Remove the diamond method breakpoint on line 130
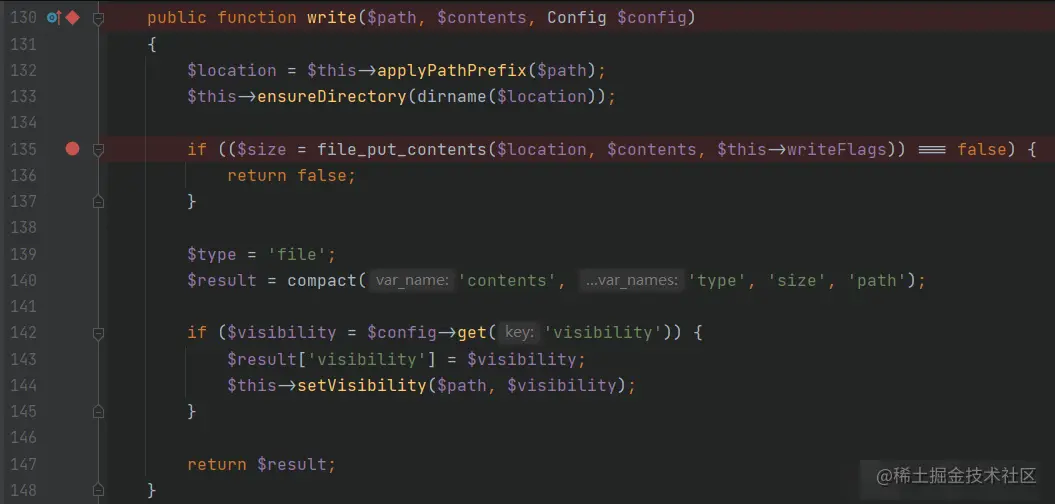Screen dimensions: 1055x504 pyautogui.click(x=73, y=18)
